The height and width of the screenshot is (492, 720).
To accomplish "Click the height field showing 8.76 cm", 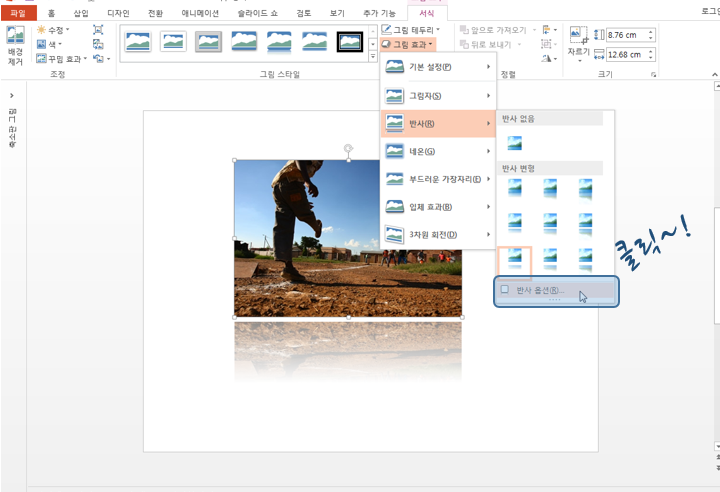I will [626, 35].
